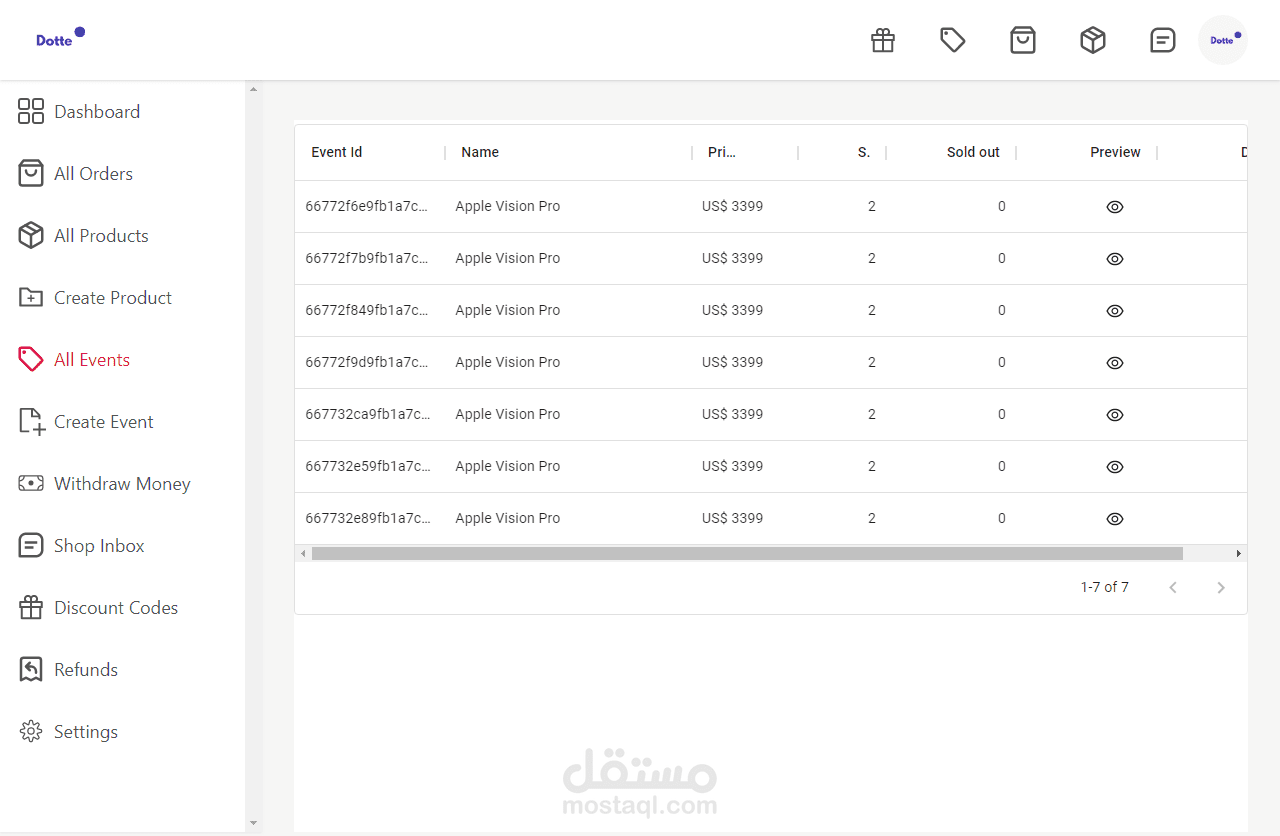This screenshot has height=836, width=1280.
Task: Click sidebar scrollbar down arrow
Action: click(253, 823)
